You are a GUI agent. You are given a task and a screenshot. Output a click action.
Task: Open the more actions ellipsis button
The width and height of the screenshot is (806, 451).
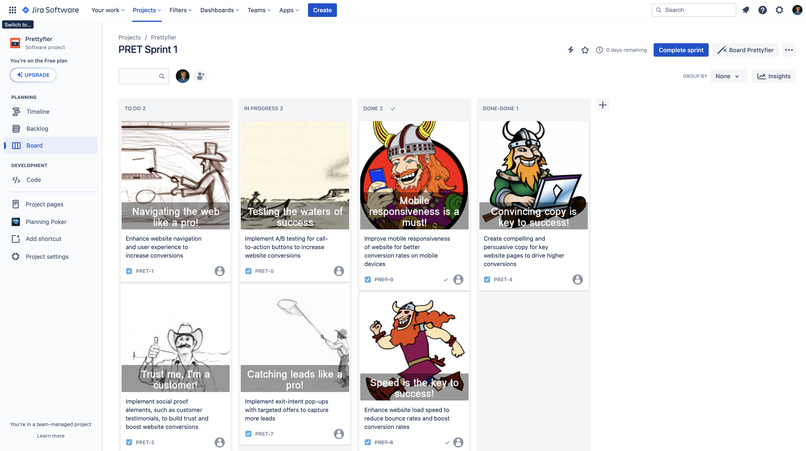(x=789, y=50)
